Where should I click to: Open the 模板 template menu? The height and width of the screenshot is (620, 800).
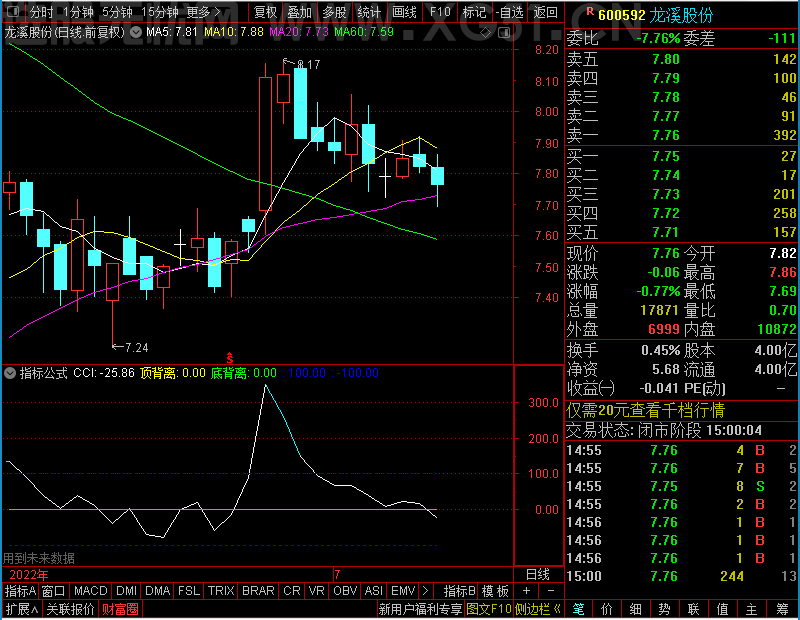point(495,591)
